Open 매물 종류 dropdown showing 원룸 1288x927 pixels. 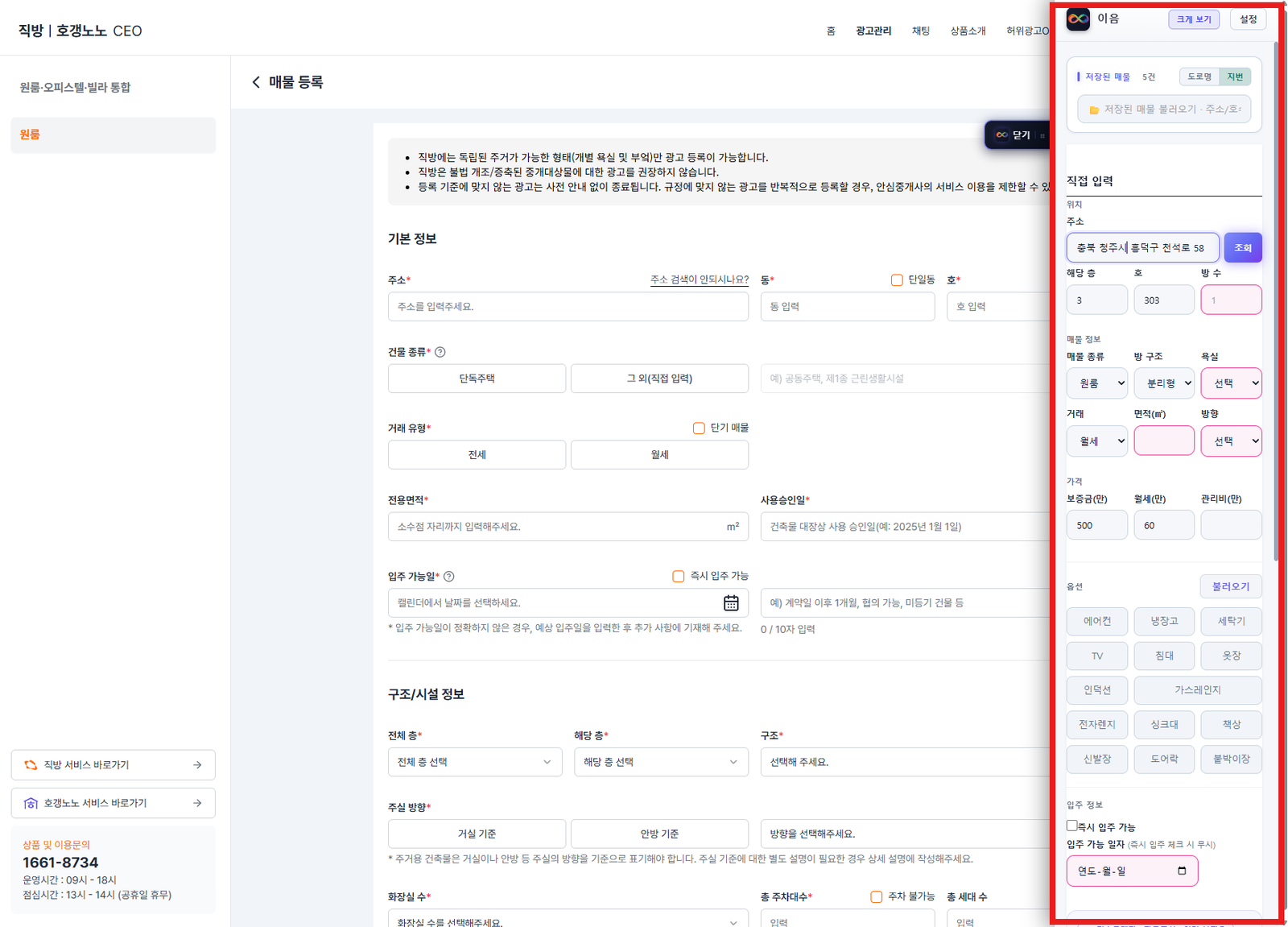[1097, 383]
